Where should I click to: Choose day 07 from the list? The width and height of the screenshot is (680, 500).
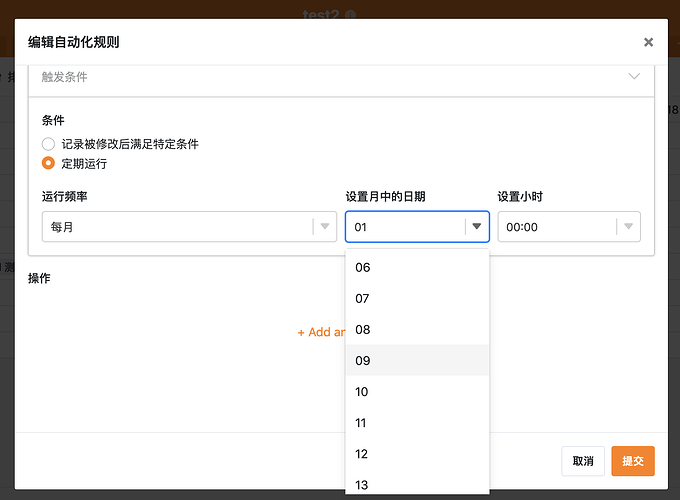pyautogui.click(x=417, y=298)
